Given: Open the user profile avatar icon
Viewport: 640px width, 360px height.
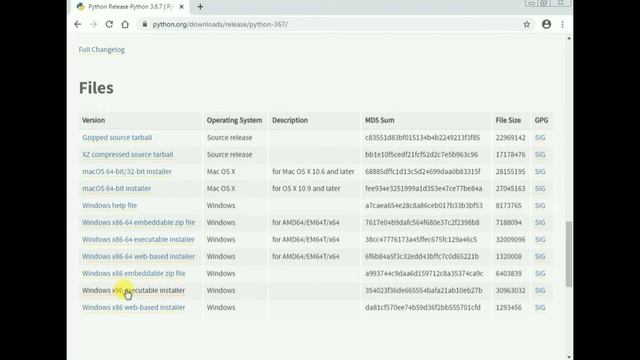Looking at the screenshot, I should click(546, 24).
